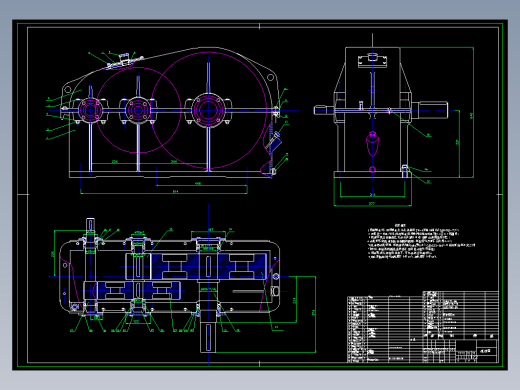This screenshot has height=390, width=520.
Task: Select the inspection cover vent atop front view
Action: coord(124,58)
